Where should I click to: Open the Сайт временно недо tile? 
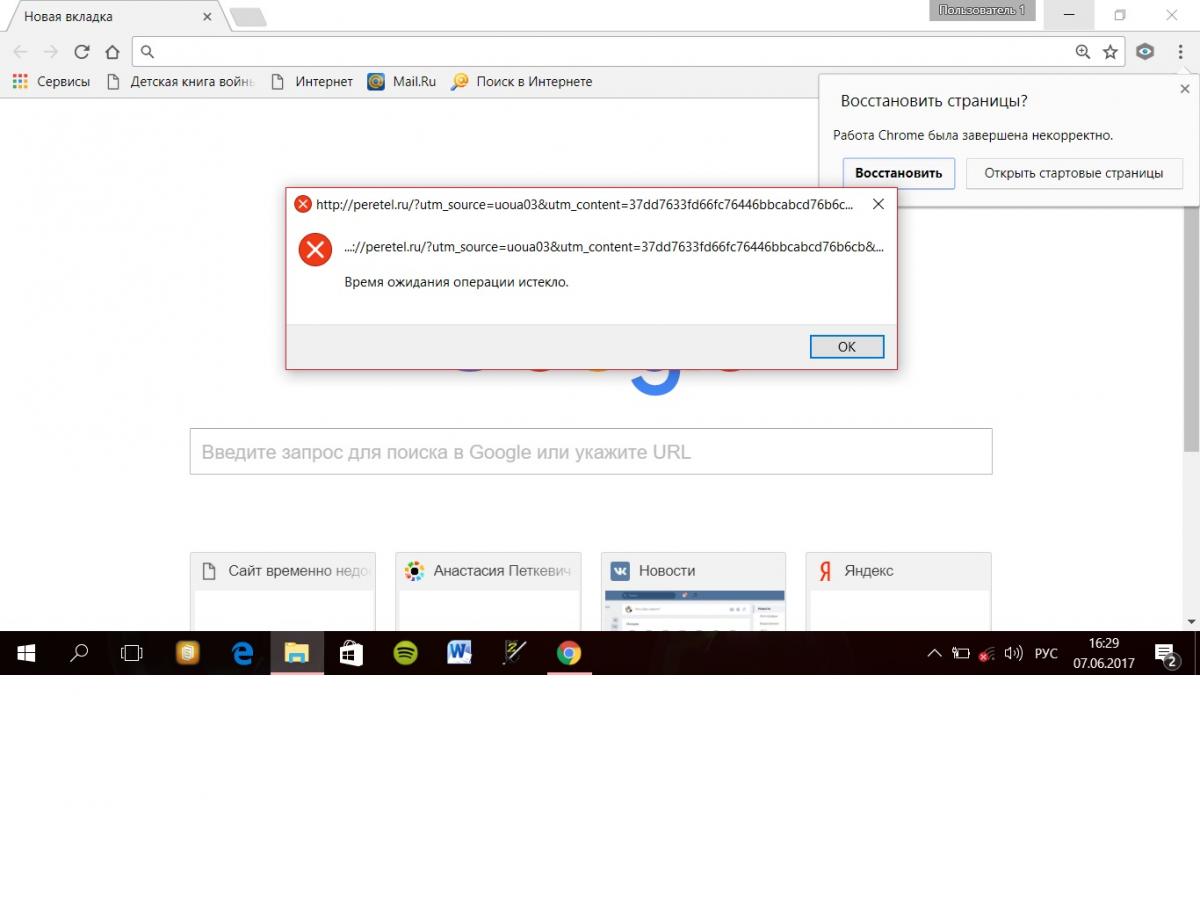283,591
